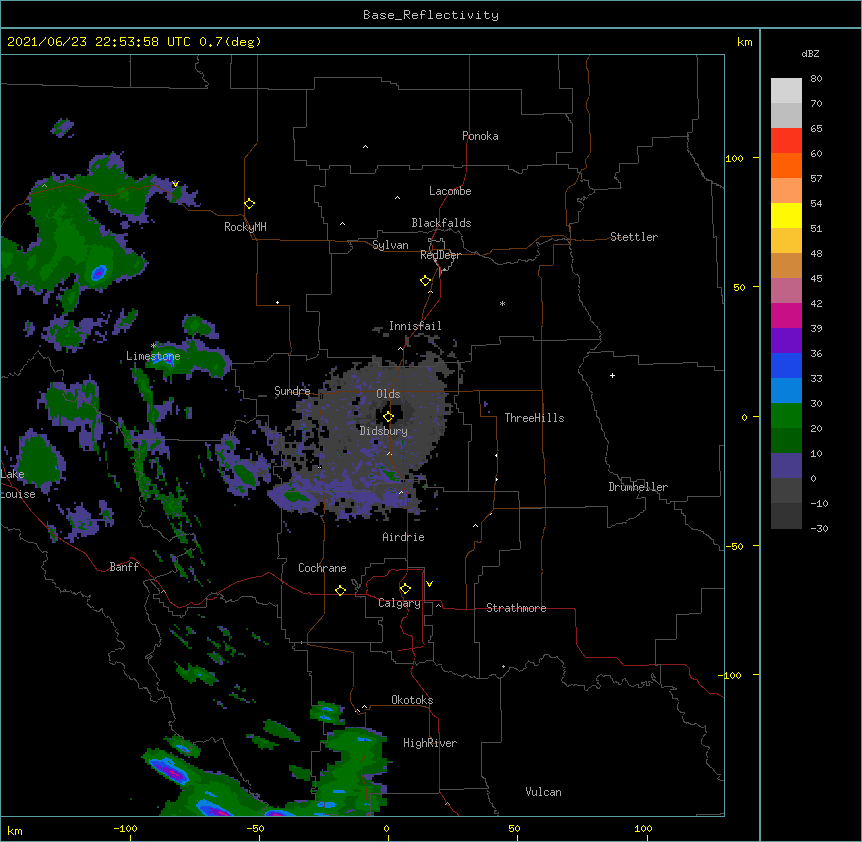This screenshot has width=862, height=842.
Task: Select the orange 57-60 dBZ legend swatch
Action: click(x=786, y=165)
